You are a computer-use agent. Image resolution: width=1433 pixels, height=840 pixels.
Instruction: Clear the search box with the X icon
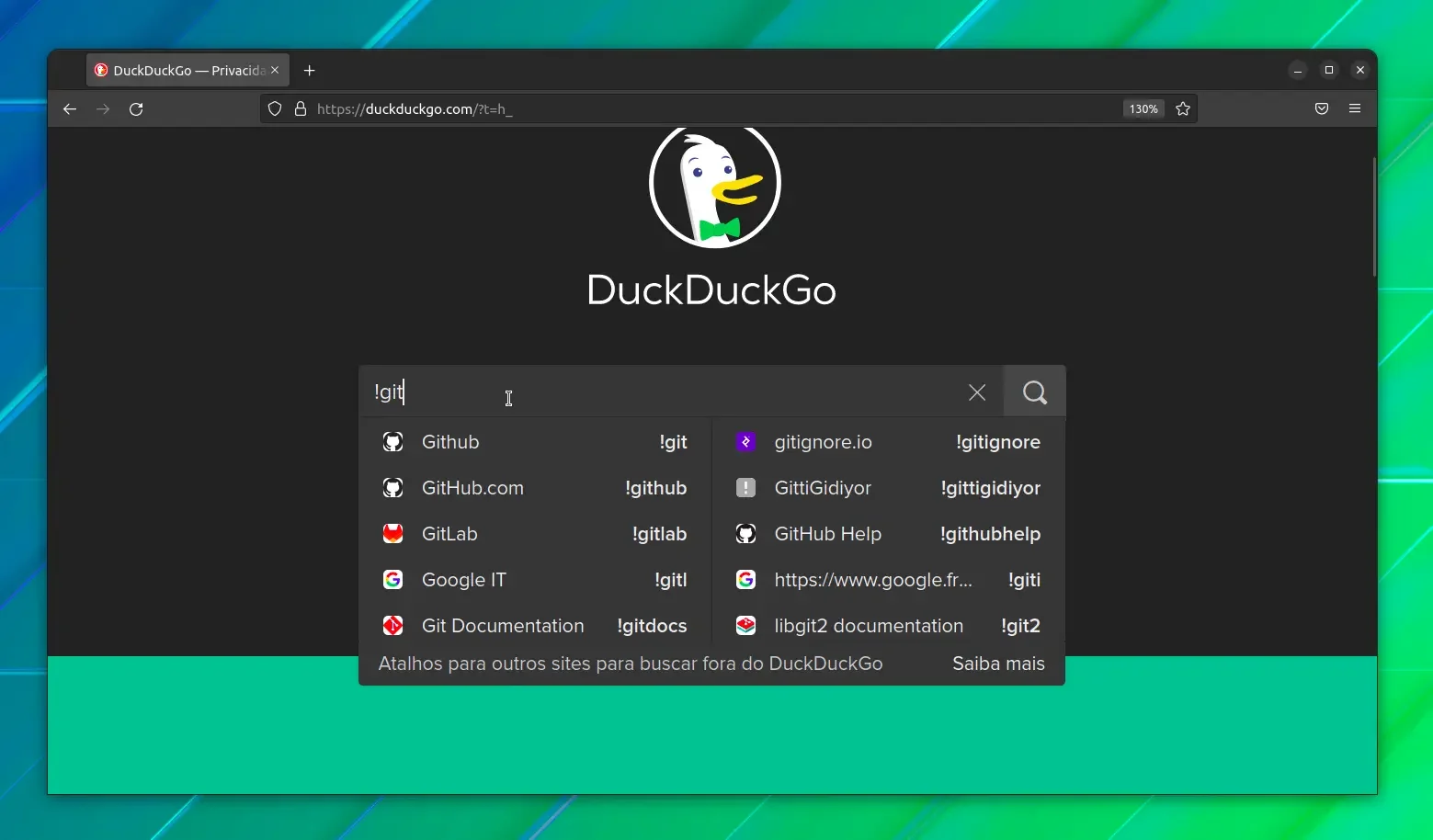pyautogui.click(x=977, y=392)
